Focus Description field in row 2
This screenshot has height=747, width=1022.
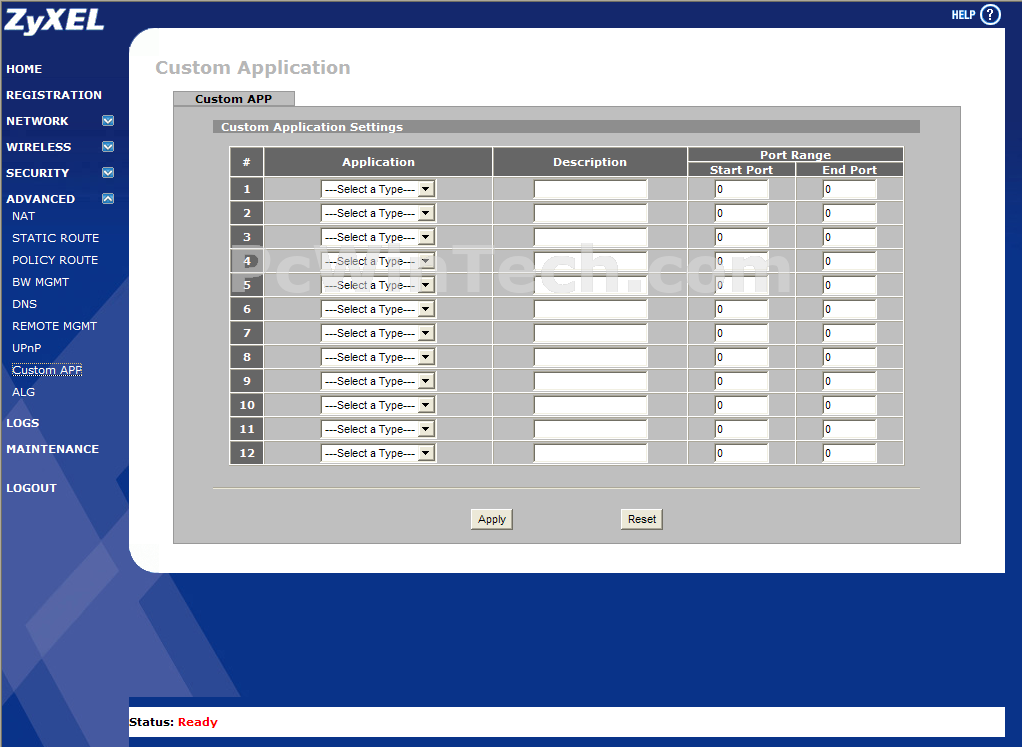[591, 213]
